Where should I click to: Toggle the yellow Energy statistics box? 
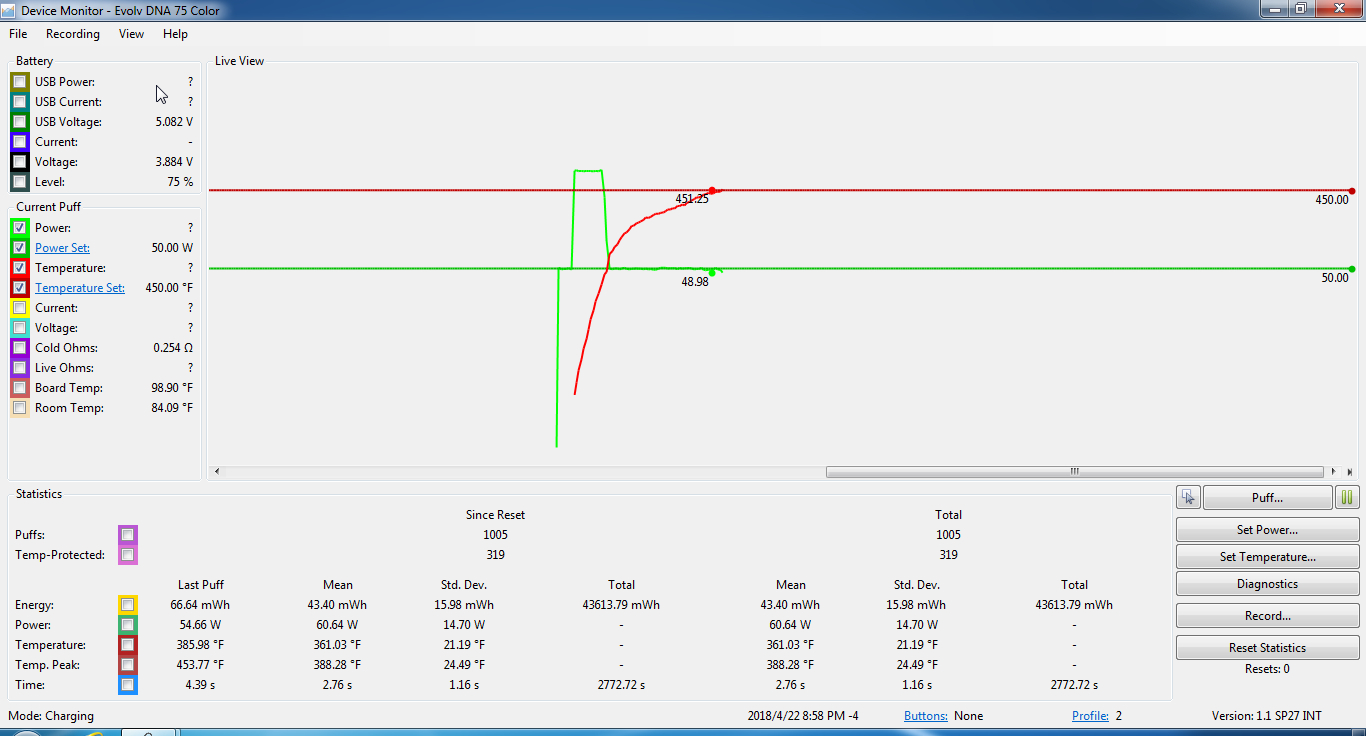pos(127,605)
